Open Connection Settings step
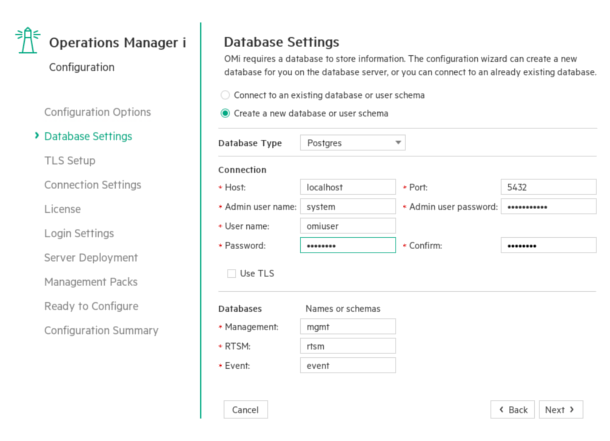 point(93,185)
